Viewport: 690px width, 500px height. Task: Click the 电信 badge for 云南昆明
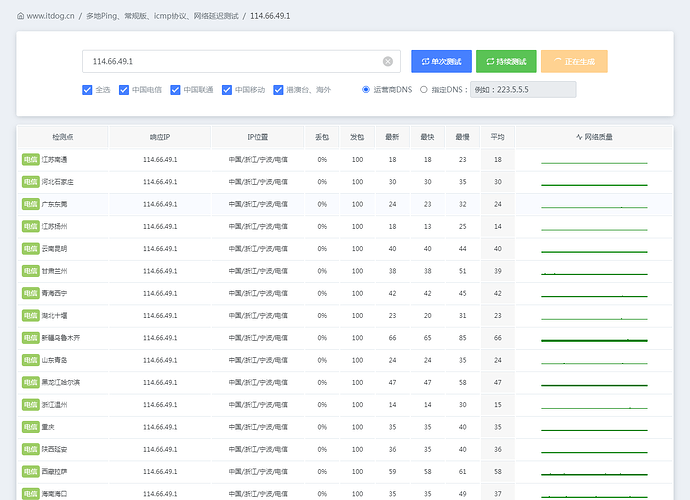30,249
